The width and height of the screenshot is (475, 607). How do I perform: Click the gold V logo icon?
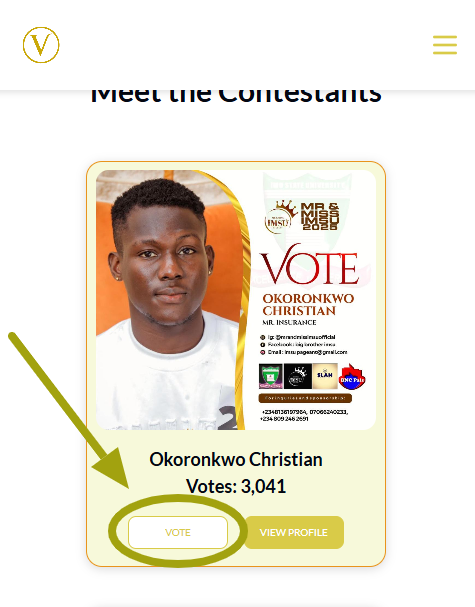pyautogui.click(x=41, y=45)
